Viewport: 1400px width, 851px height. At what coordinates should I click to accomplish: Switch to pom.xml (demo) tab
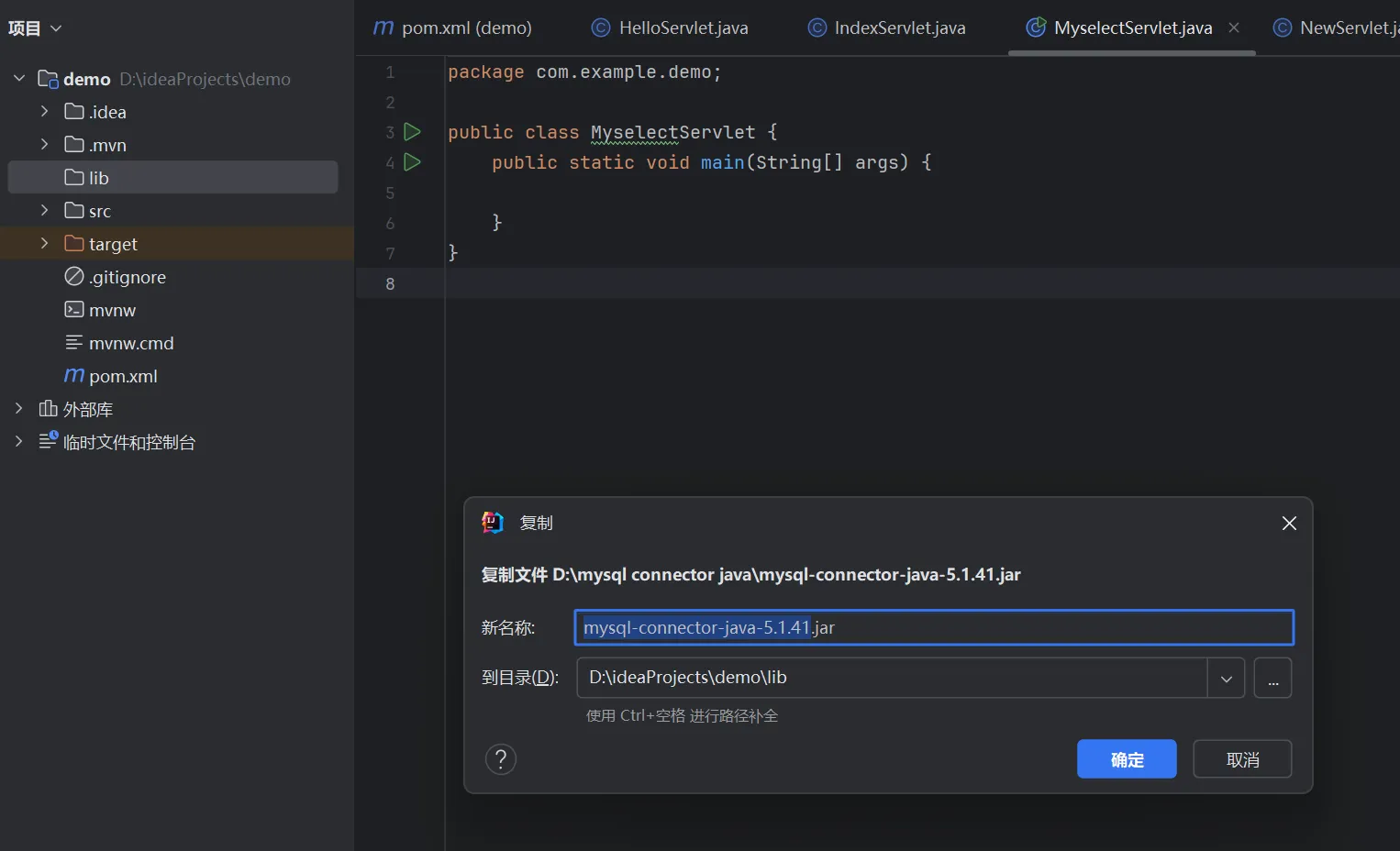(x=466, y=28)
